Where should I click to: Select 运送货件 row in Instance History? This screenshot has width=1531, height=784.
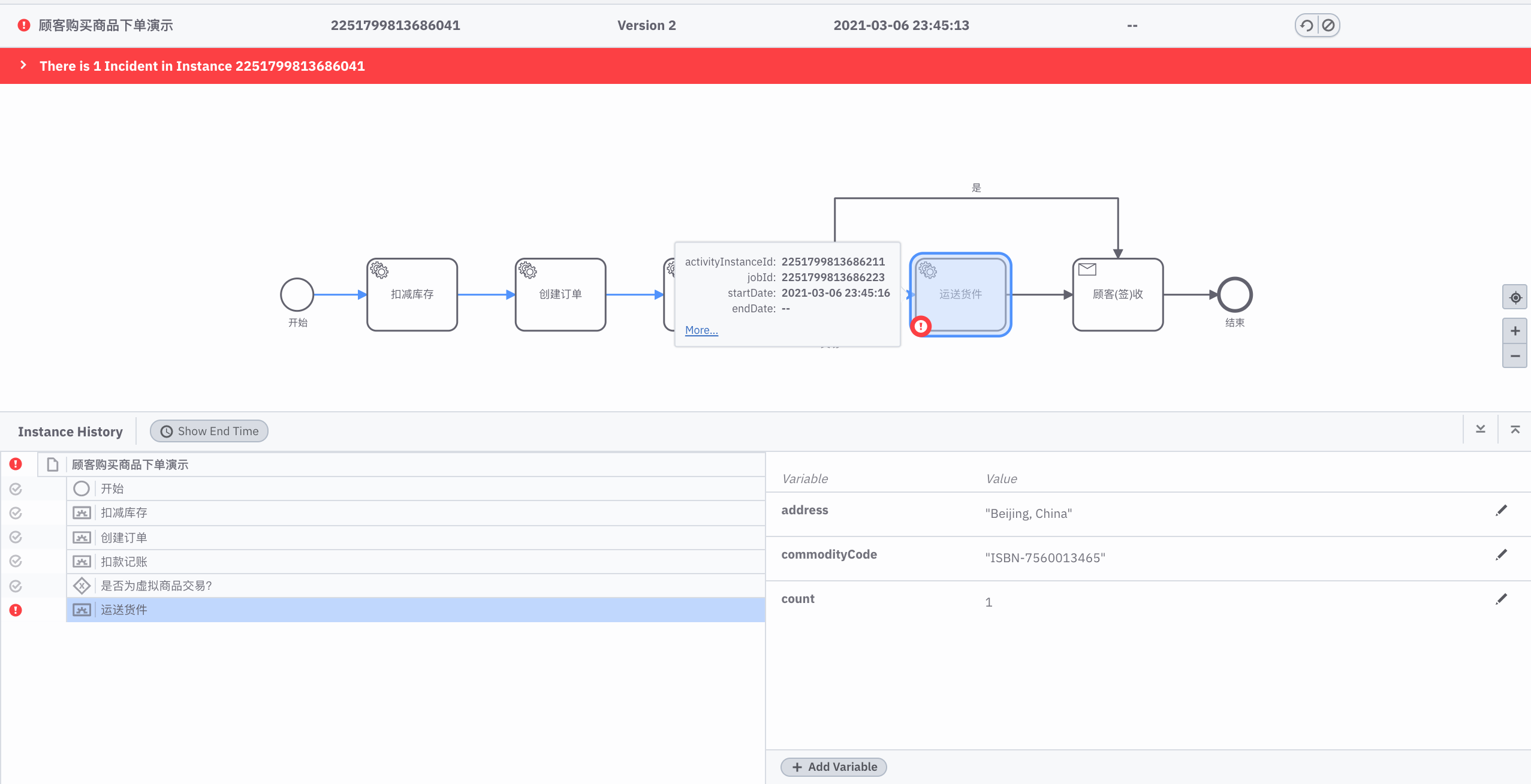[123, 610]
